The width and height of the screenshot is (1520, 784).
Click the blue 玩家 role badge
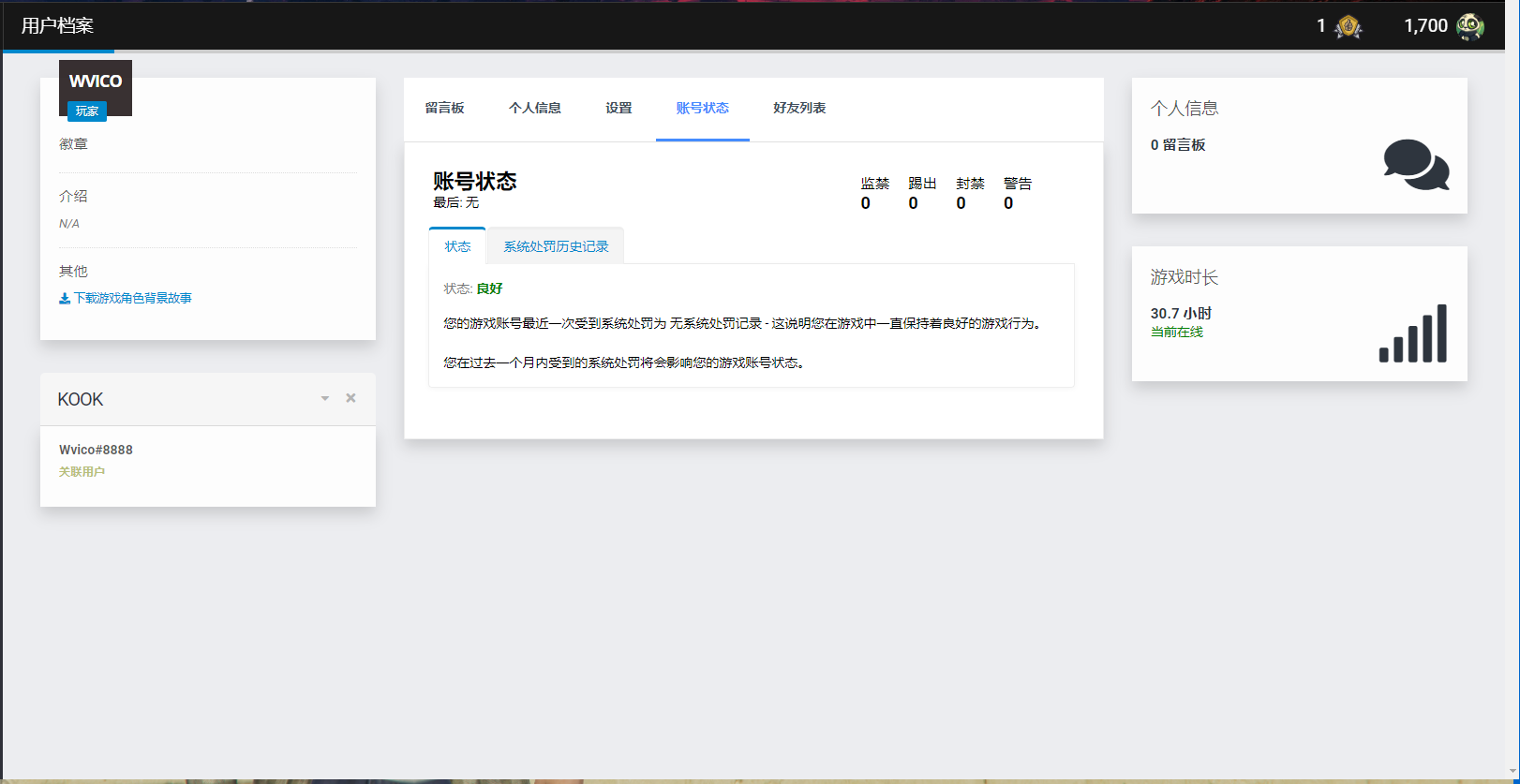pos(87,111)
